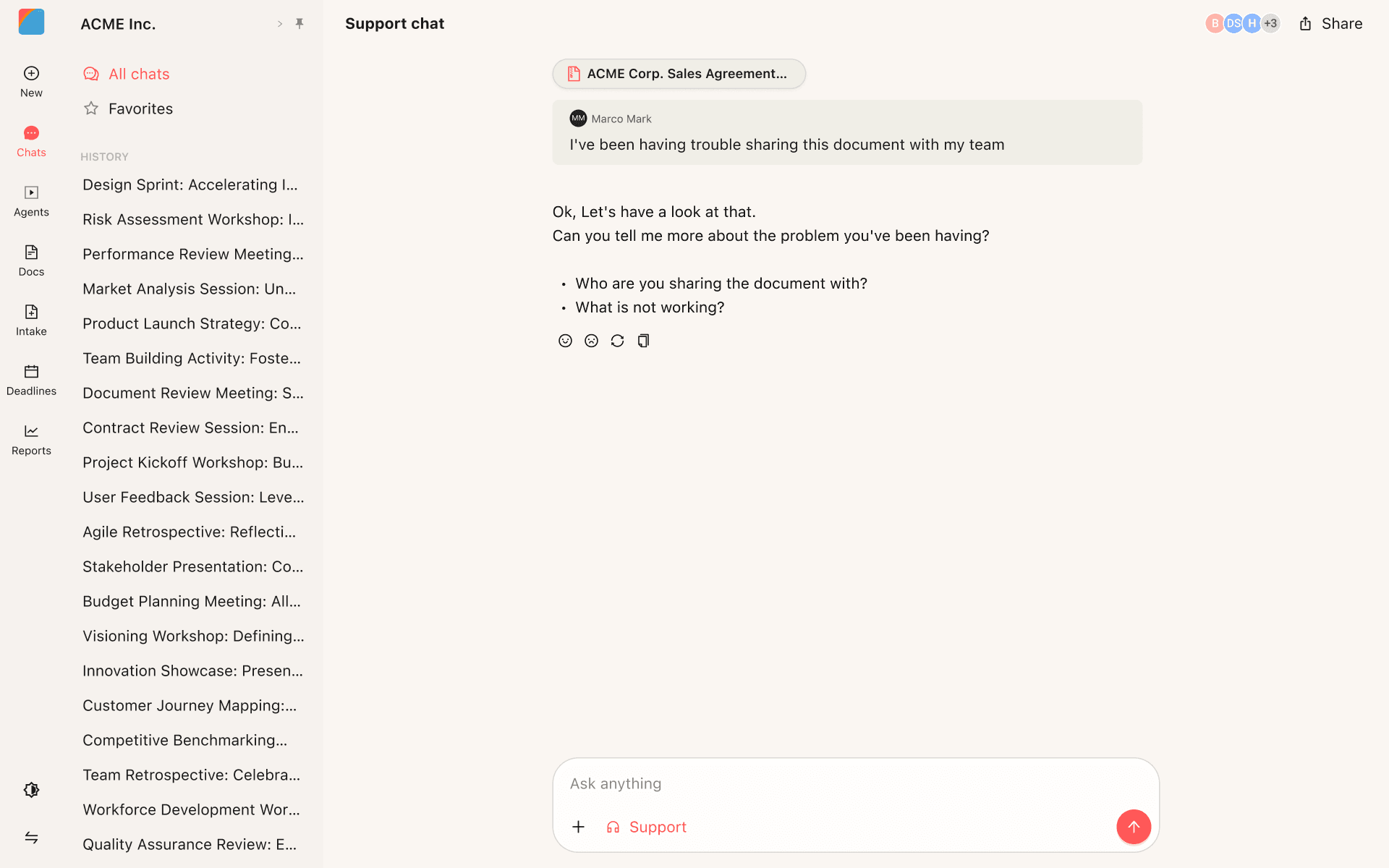Open the Docs section
Screen dimensions: 1389x868
coord(31,252)
